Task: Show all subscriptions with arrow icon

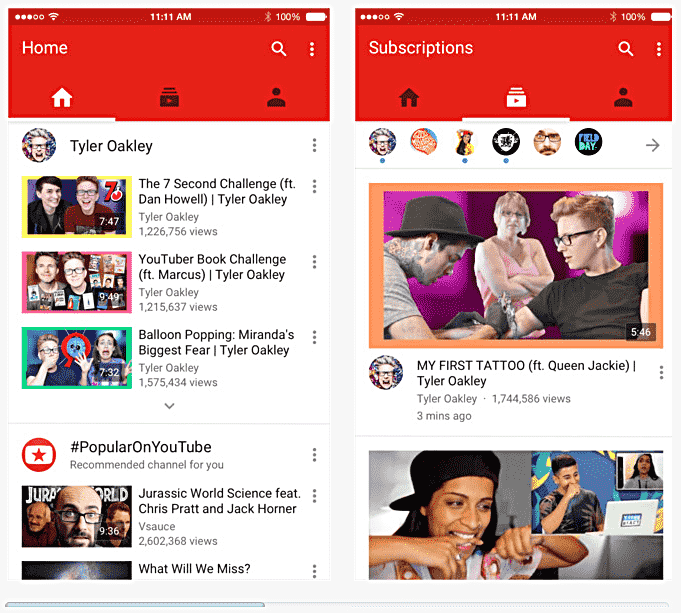Action: point(652,145)
